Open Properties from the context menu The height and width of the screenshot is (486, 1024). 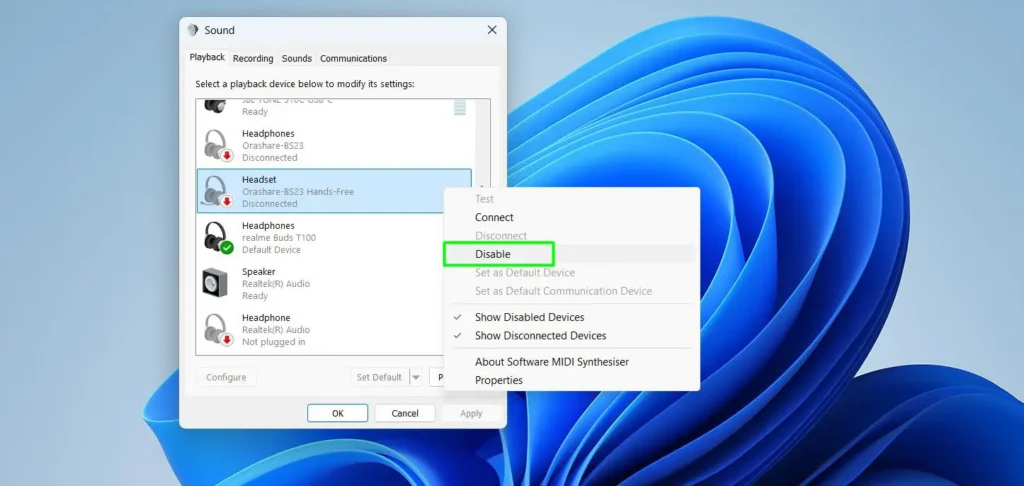(x=498, y=380)
